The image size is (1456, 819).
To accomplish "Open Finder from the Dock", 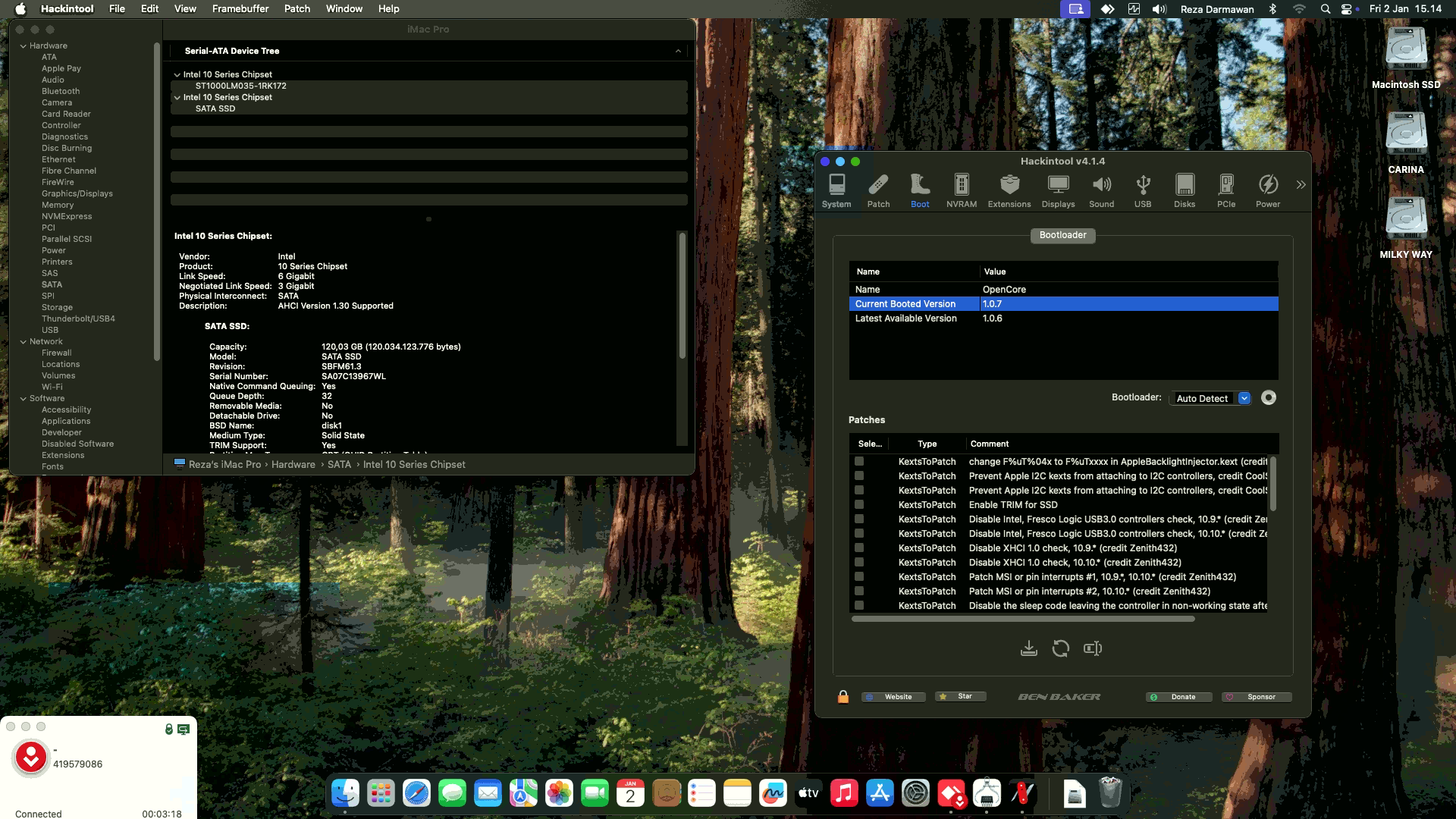I will point(345,794).
